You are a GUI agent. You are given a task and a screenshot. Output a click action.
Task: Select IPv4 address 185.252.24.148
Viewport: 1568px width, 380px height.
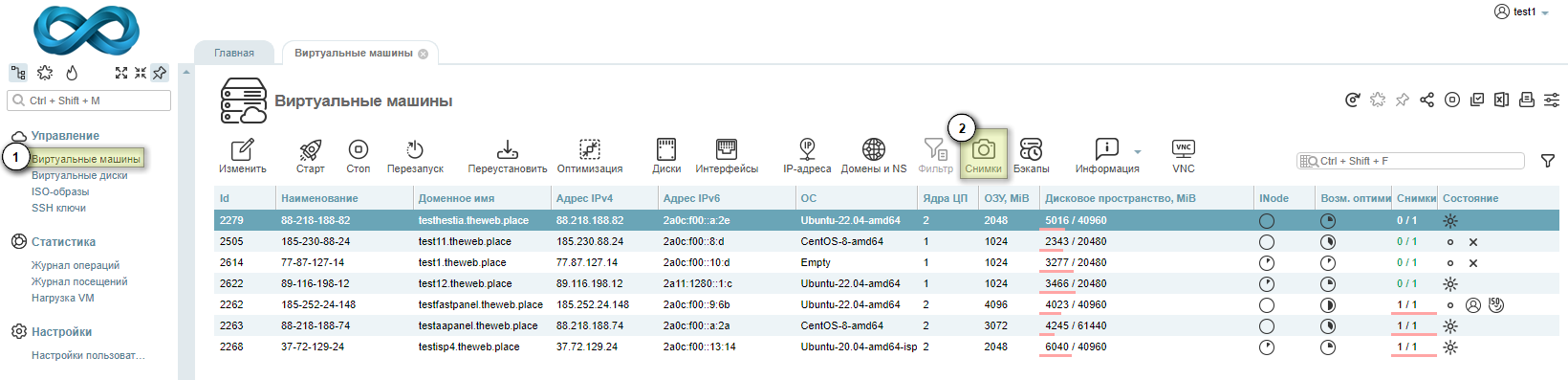click(593, 304)
